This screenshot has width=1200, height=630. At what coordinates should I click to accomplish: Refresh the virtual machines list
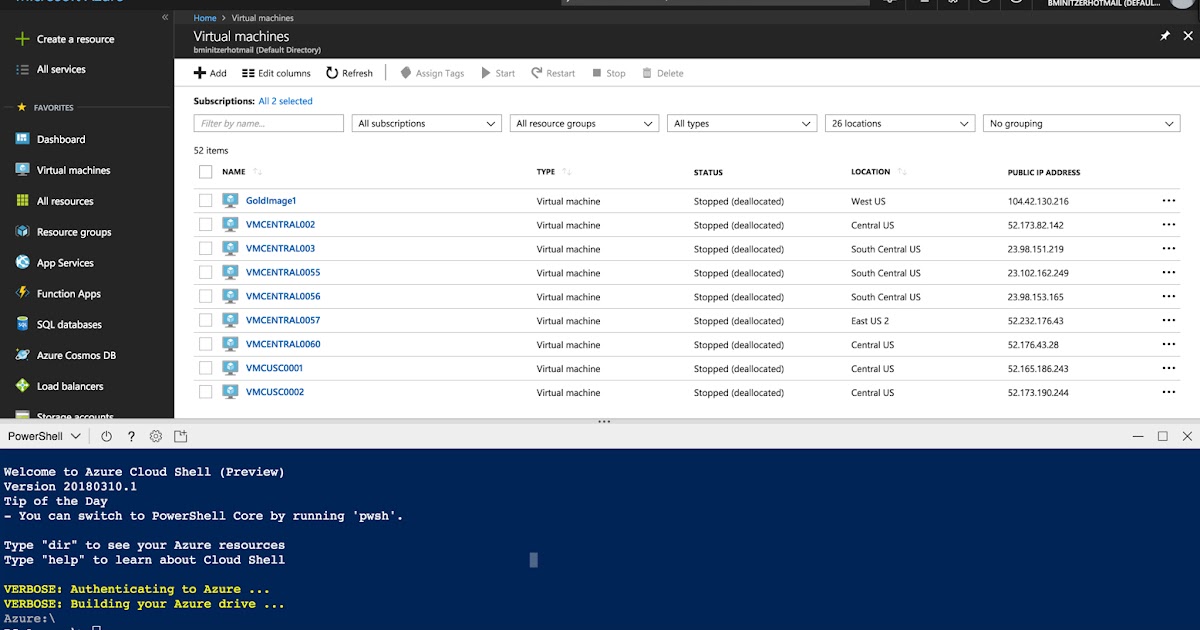tap(350, 72)
